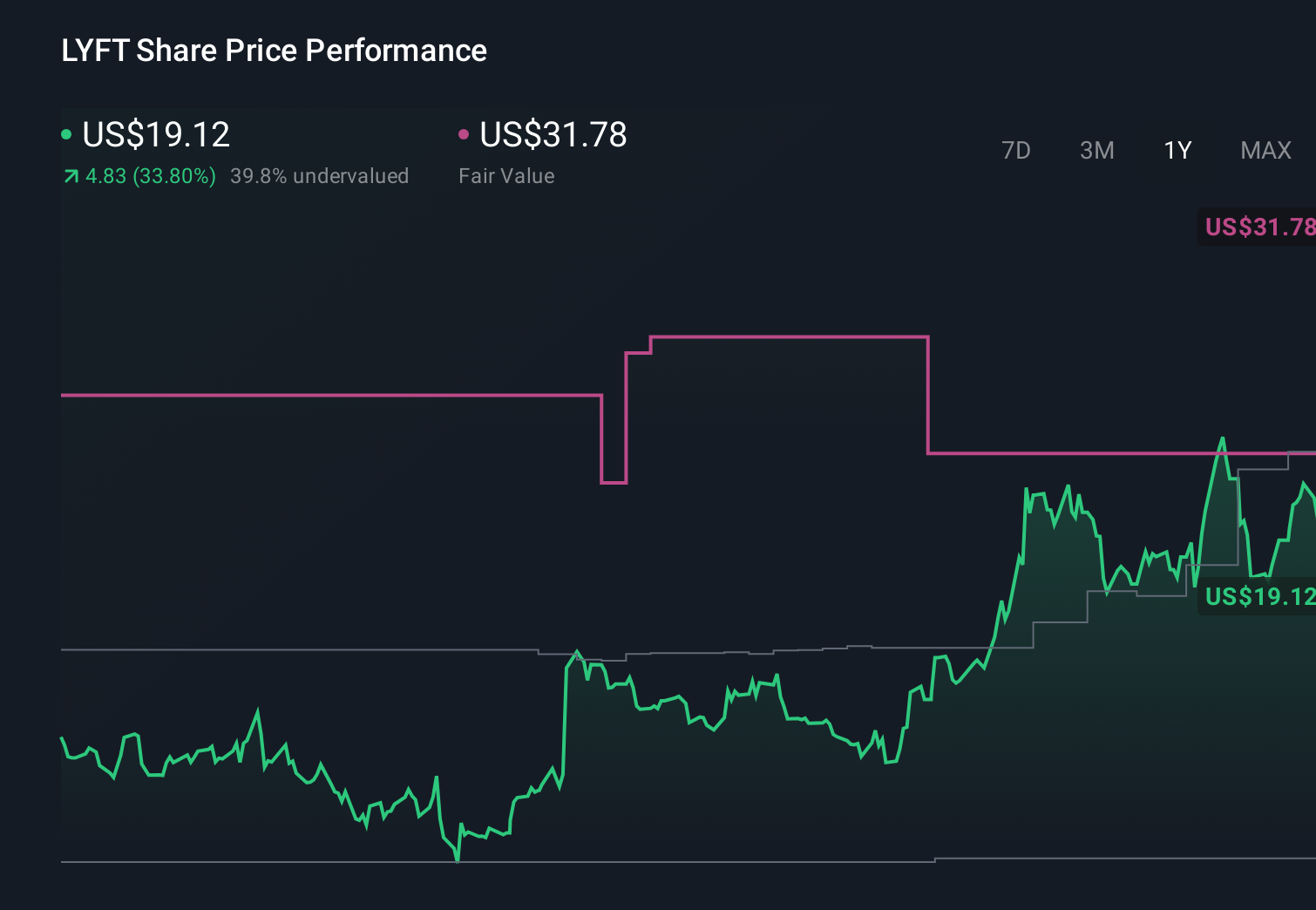Expand the Fair Value label details
This screenshot has width=1316, height=910.
[506, 175]
